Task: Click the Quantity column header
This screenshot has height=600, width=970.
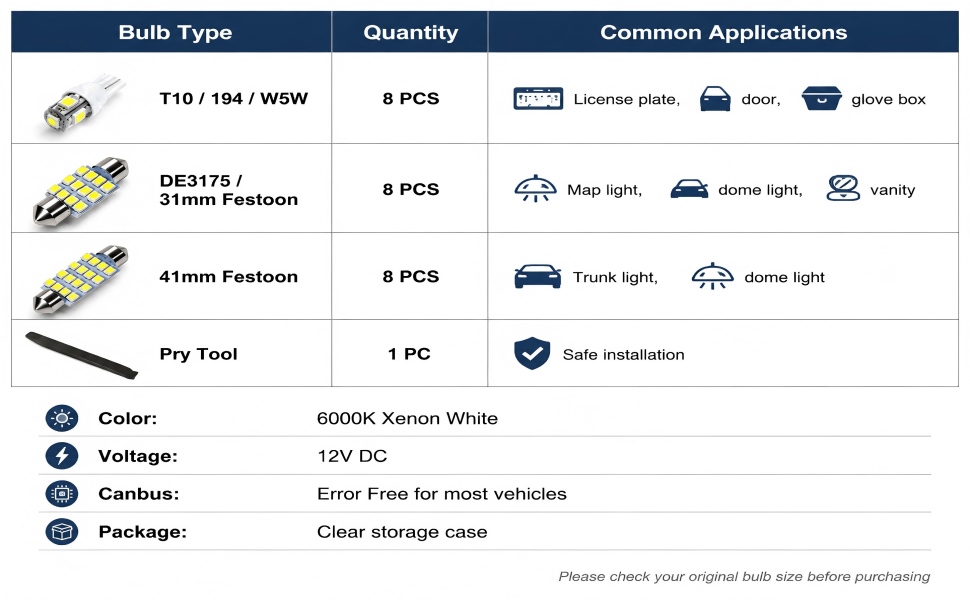Action: coord(411,32)
